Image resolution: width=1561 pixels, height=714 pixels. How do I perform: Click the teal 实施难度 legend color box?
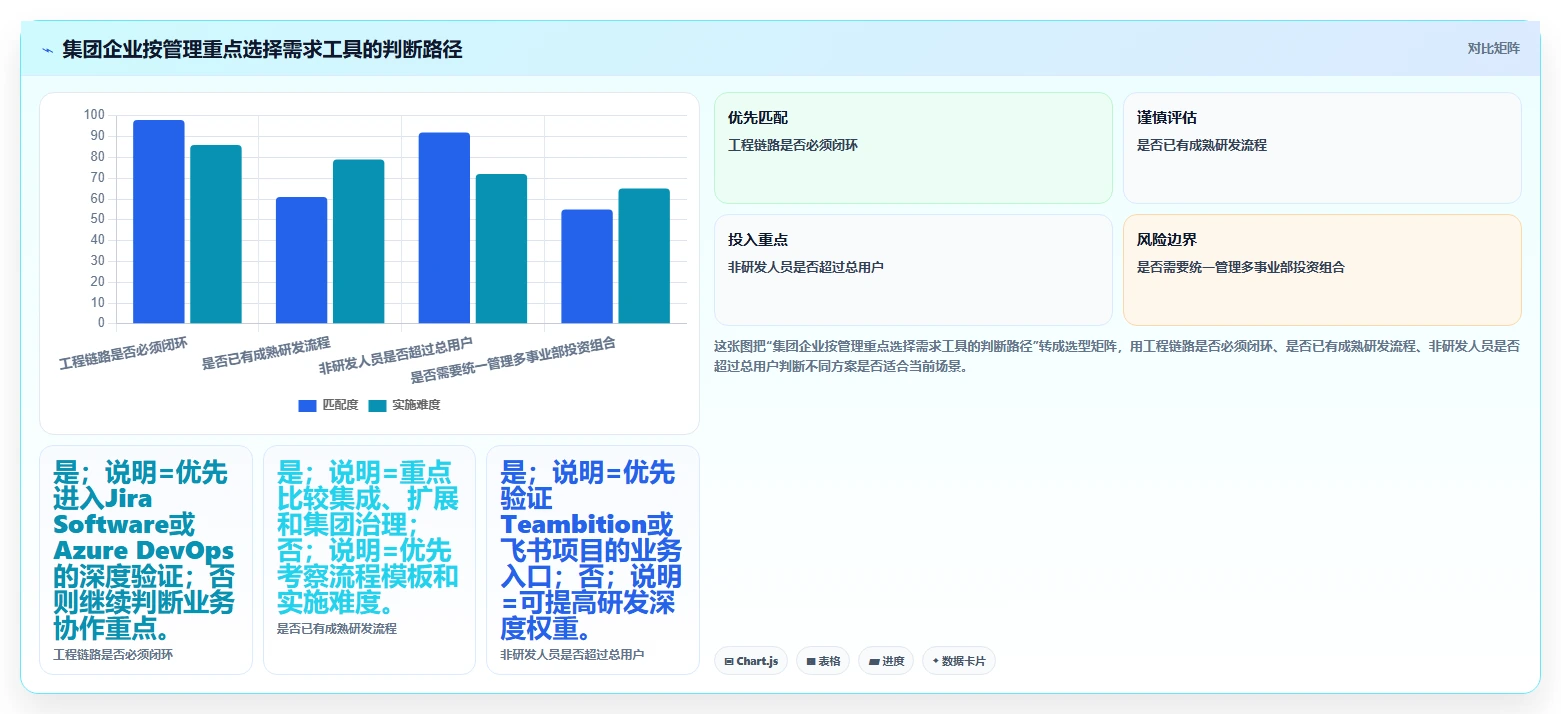tap(377, 406)
